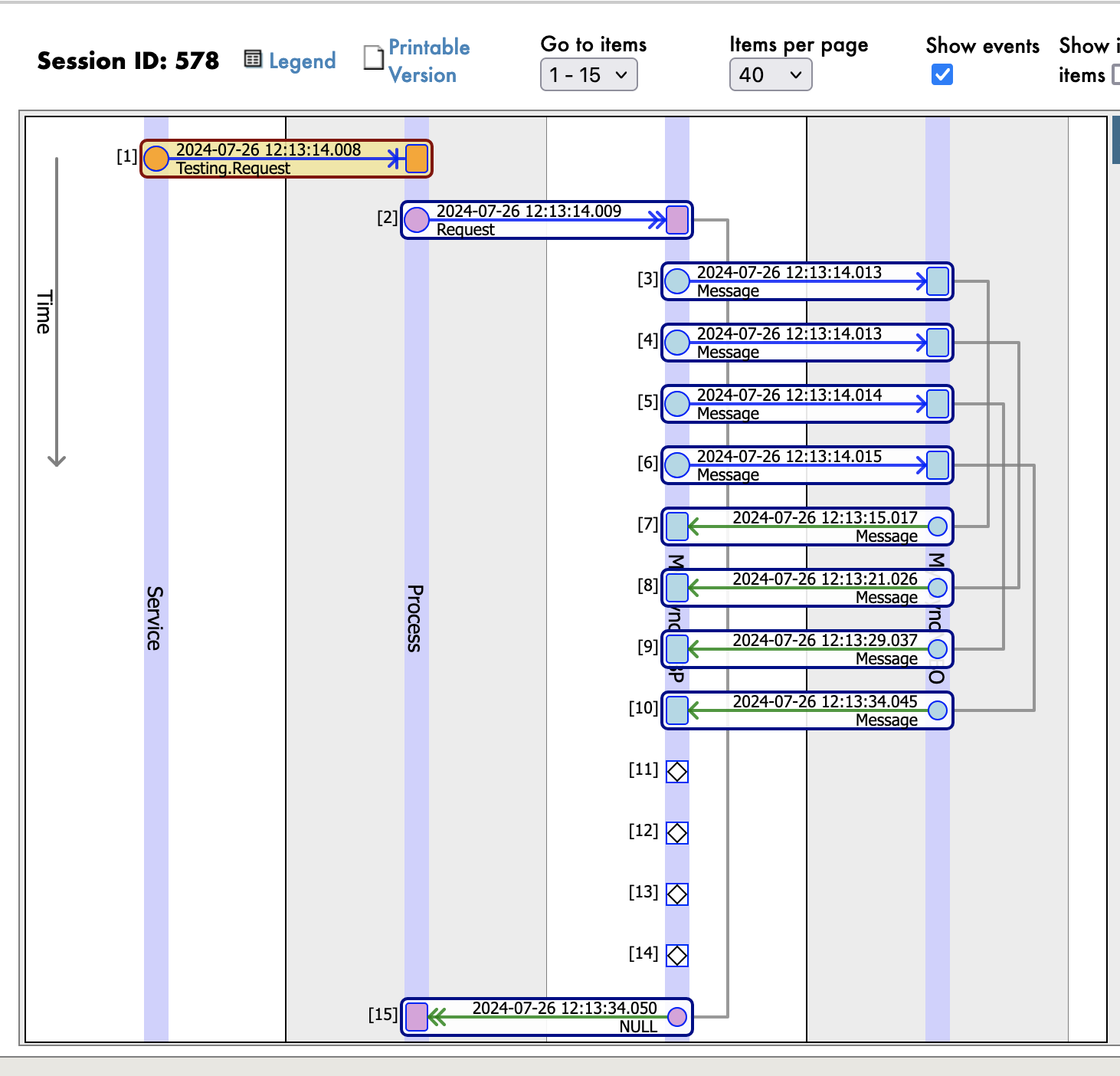Image resolution: width=1120 pixels, height=1076 pixels.
Task: Open the Printable Version link
Action: coord(427,61)
